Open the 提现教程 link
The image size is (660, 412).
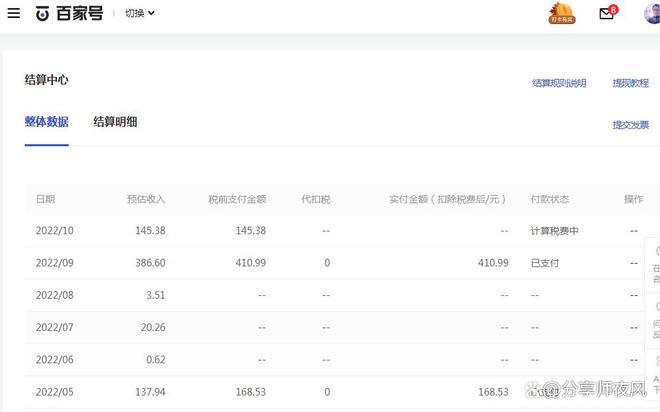pos(630,83)
